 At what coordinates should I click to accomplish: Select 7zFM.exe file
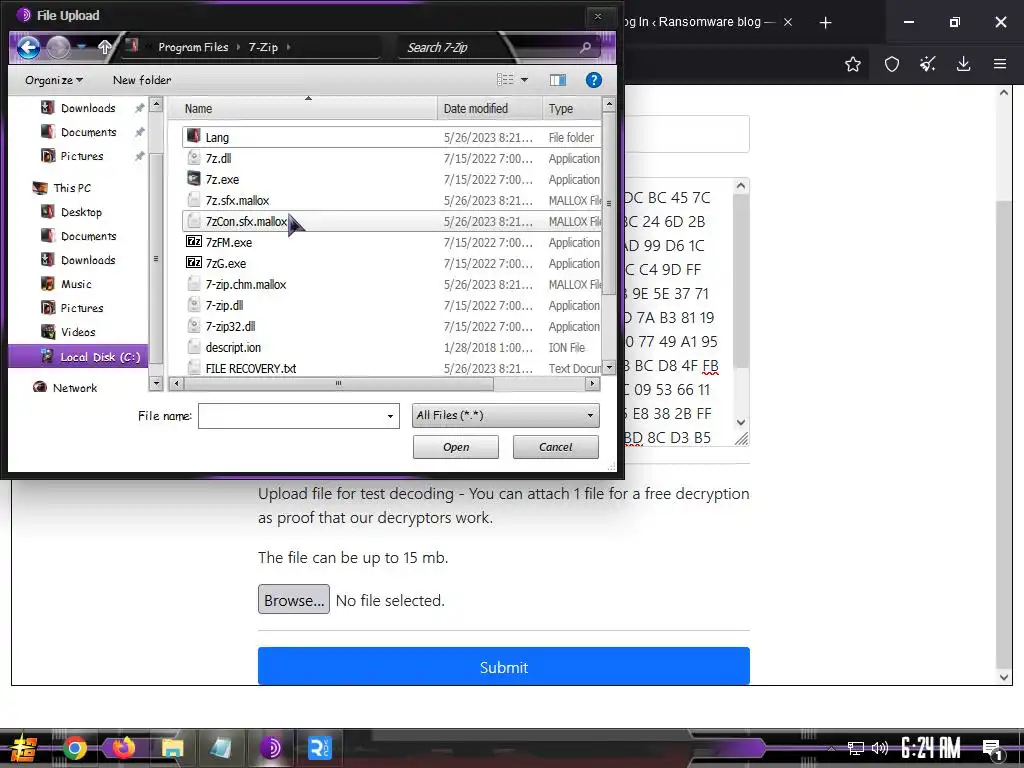(x=392, y=242)
